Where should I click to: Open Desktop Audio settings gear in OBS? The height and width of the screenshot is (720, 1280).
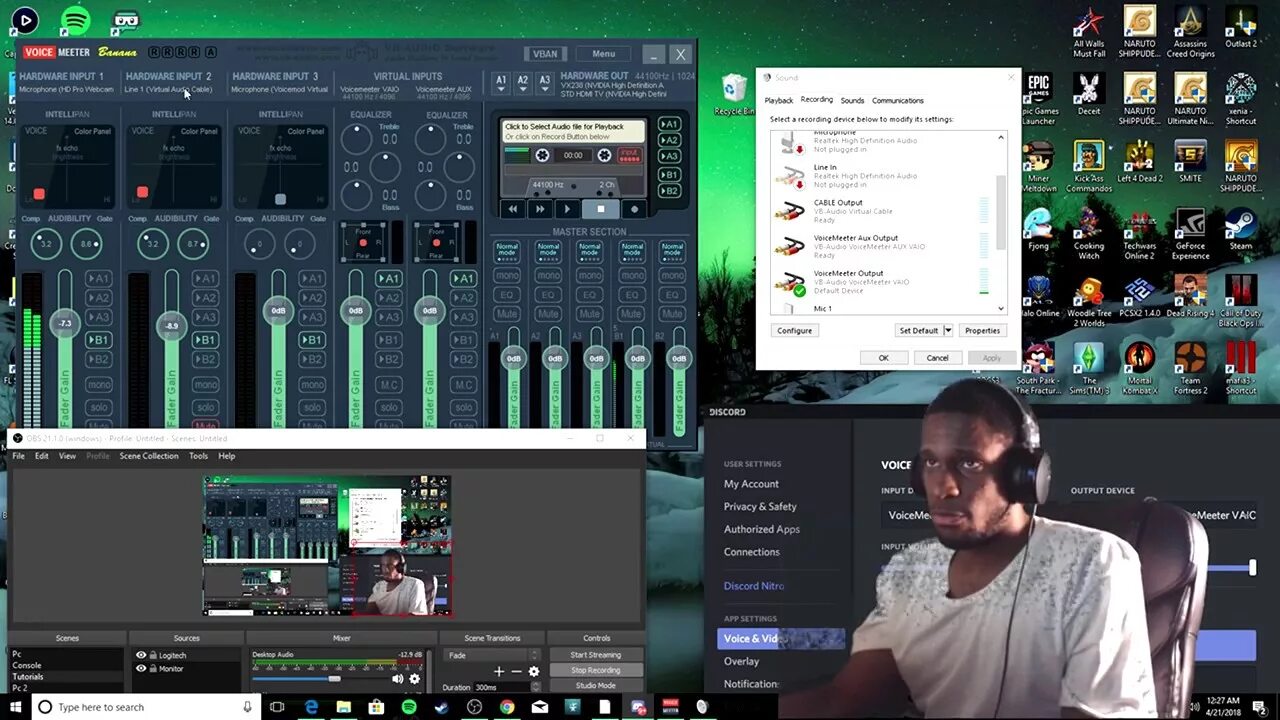[415, 678]
